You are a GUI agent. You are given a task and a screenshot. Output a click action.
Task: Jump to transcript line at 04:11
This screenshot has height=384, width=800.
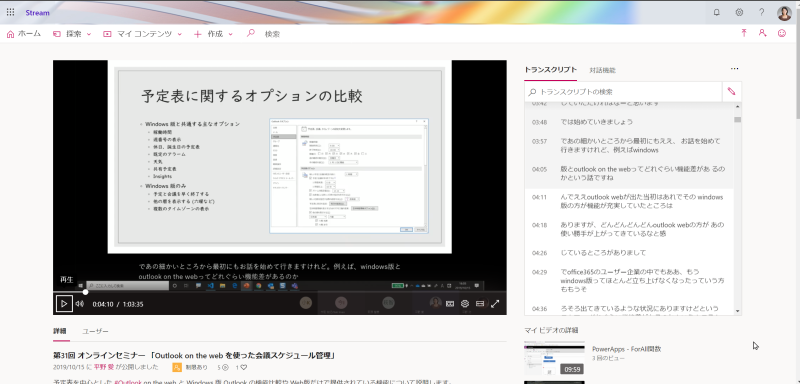[629, 201]
